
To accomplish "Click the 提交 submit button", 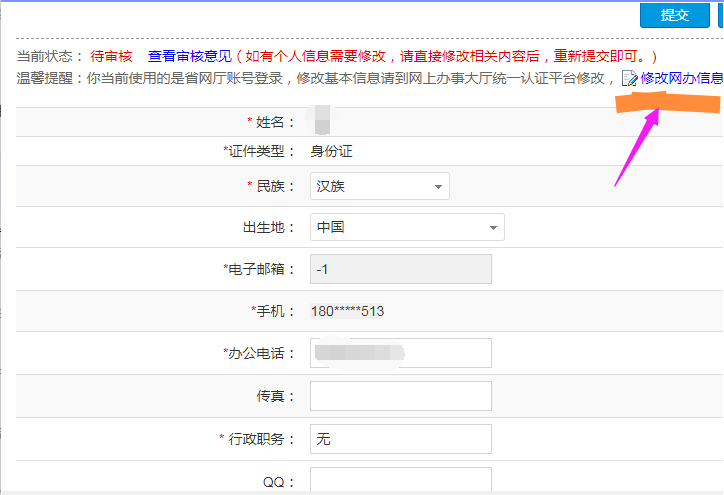I will (x=675, y=15).
